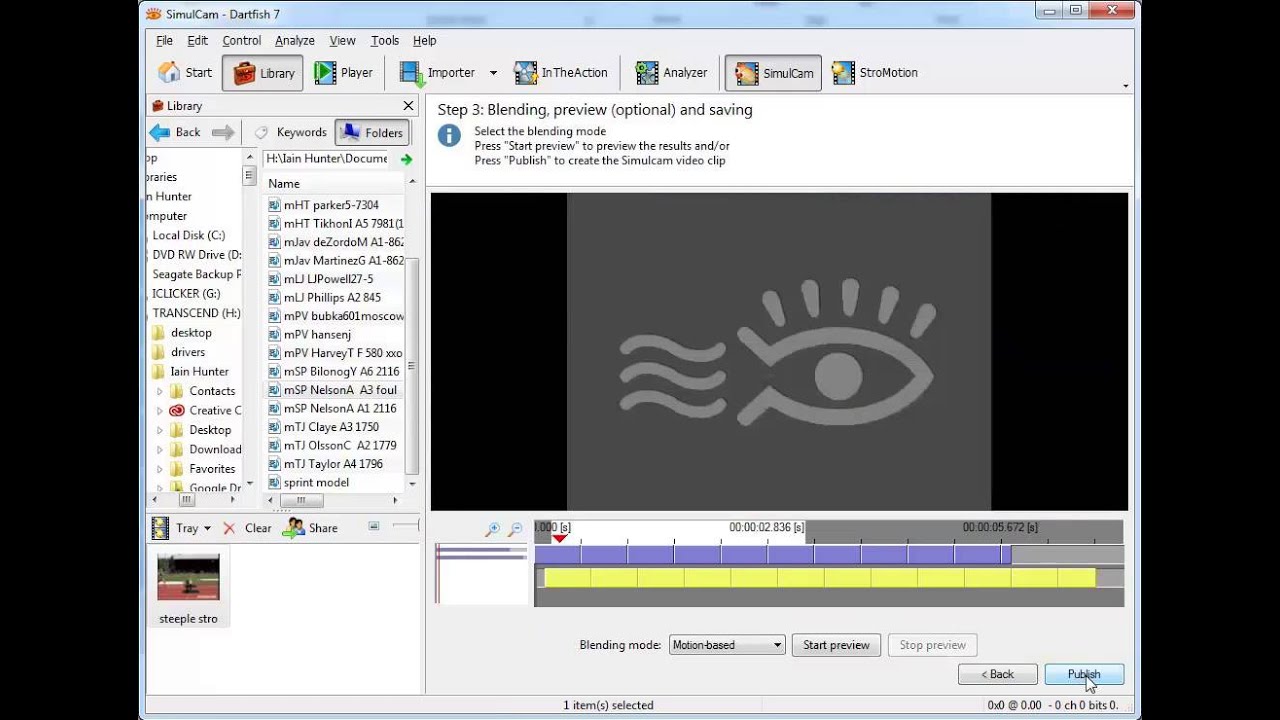The height and width of the screenshot is (720, 1280).
Task: Select TRANSCEND (H:) drive in tree
Action: pyautogui.click(x=196, y=313)
